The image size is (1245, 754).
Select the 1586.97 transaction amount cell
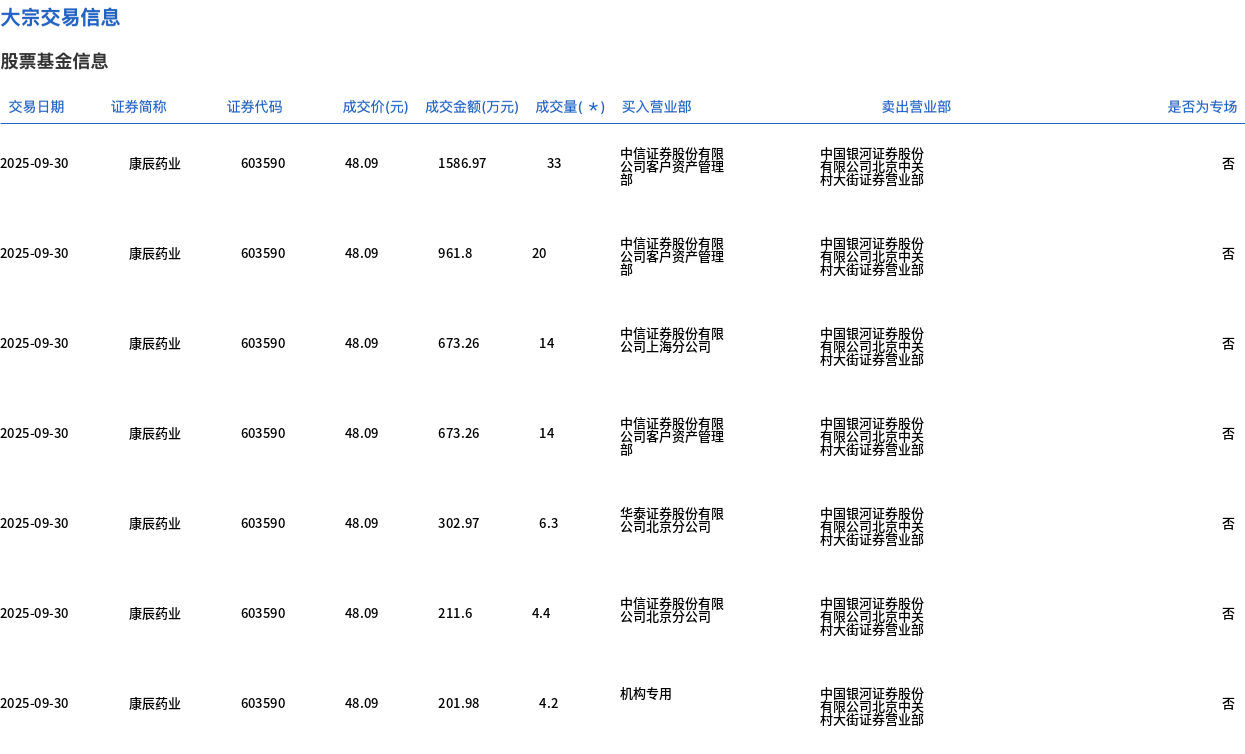click(x=462, y=163)
